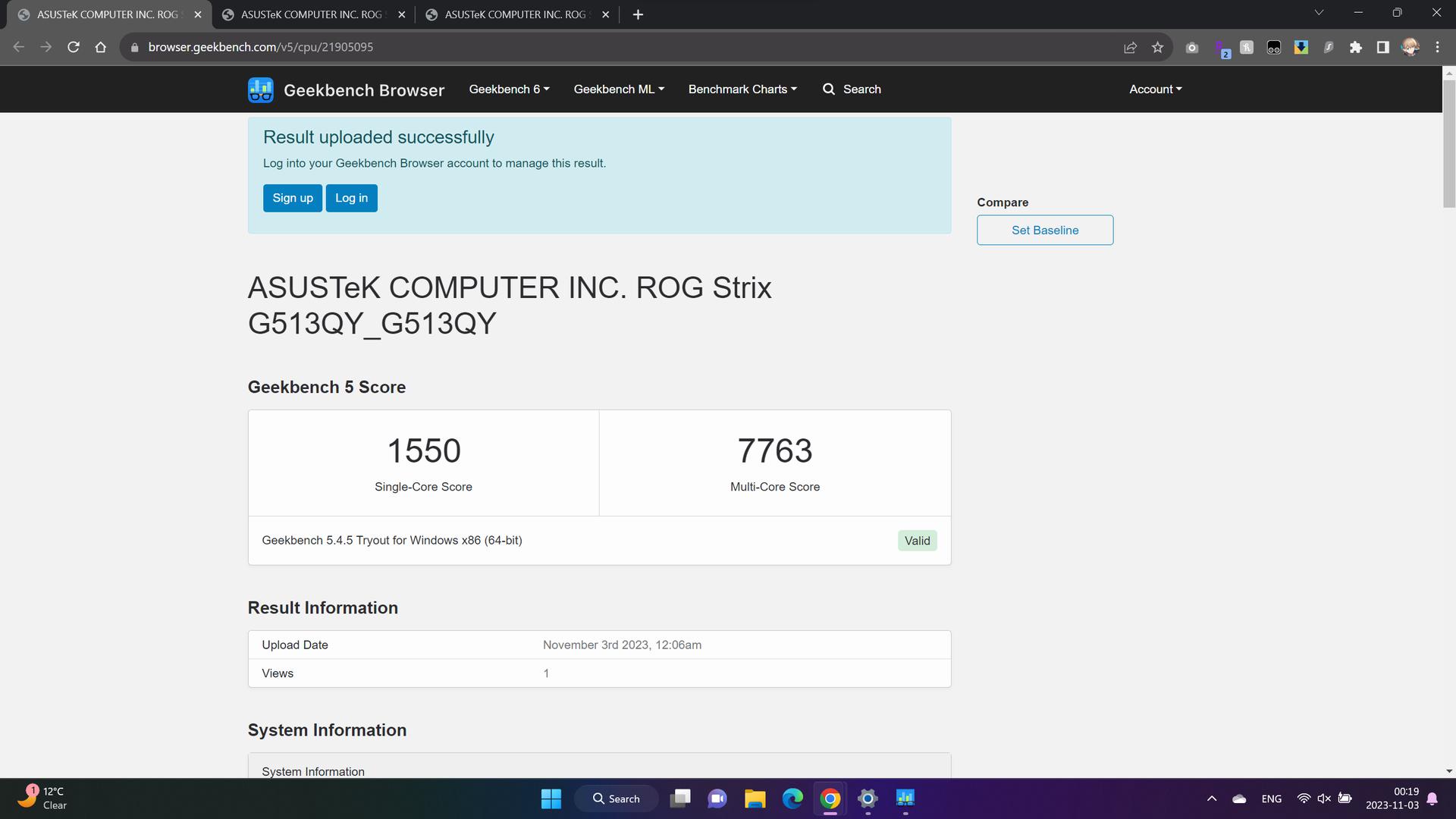This screenshot has height=819, width=1456.
Task: Go back with the browser back arrow
Action: pyautogui.click(x=19, y=47)
